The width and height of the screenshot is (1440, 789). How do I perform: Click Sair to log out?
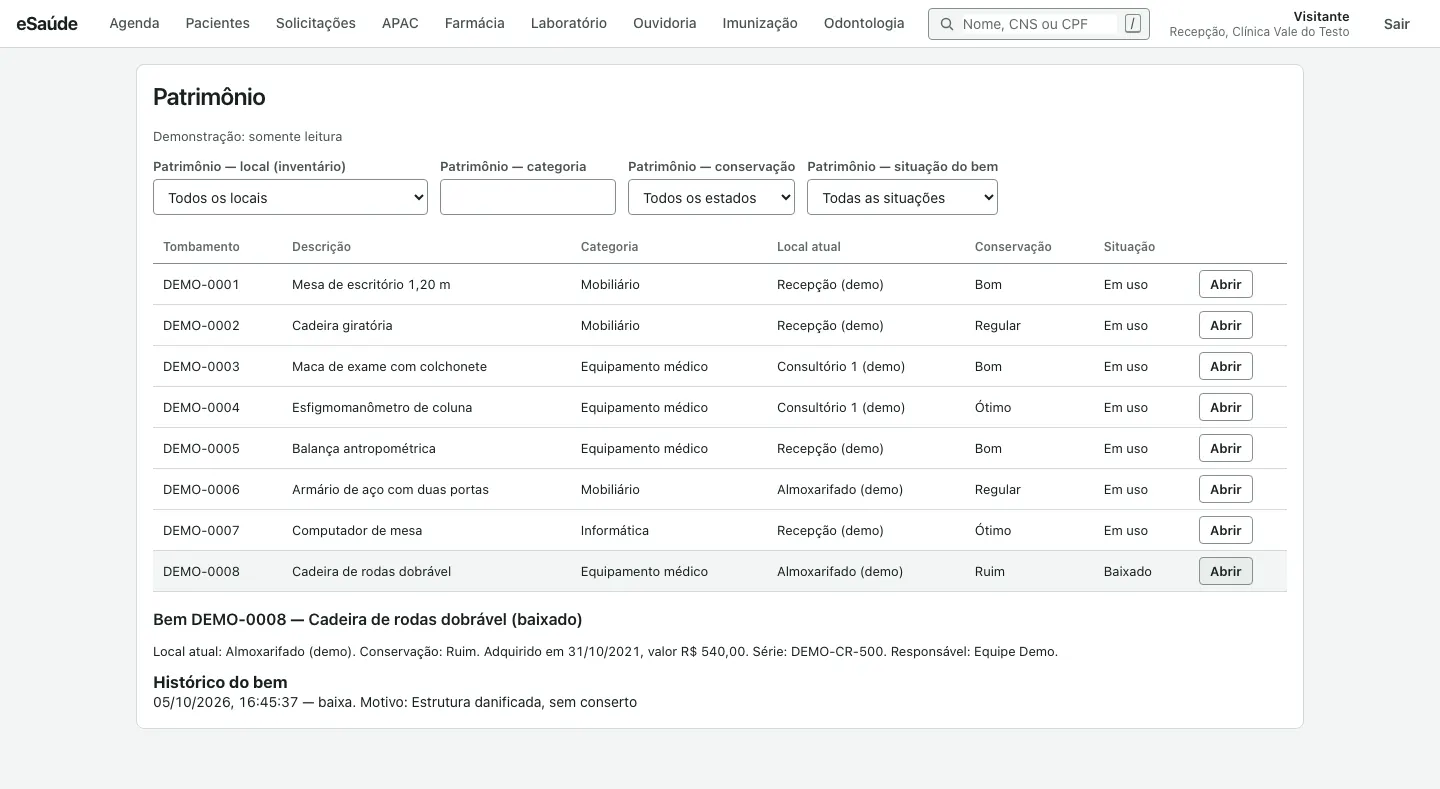[1397, 24]
